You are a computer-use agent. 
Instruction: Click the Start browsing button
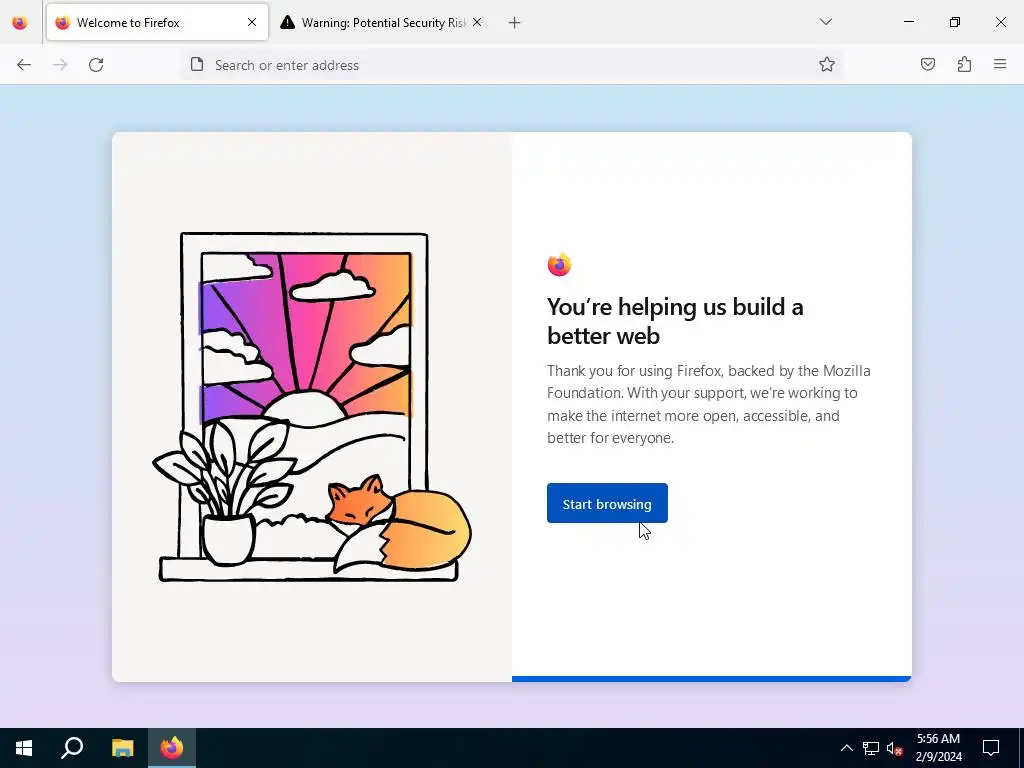pyautogui.click(x=607, y=504)
